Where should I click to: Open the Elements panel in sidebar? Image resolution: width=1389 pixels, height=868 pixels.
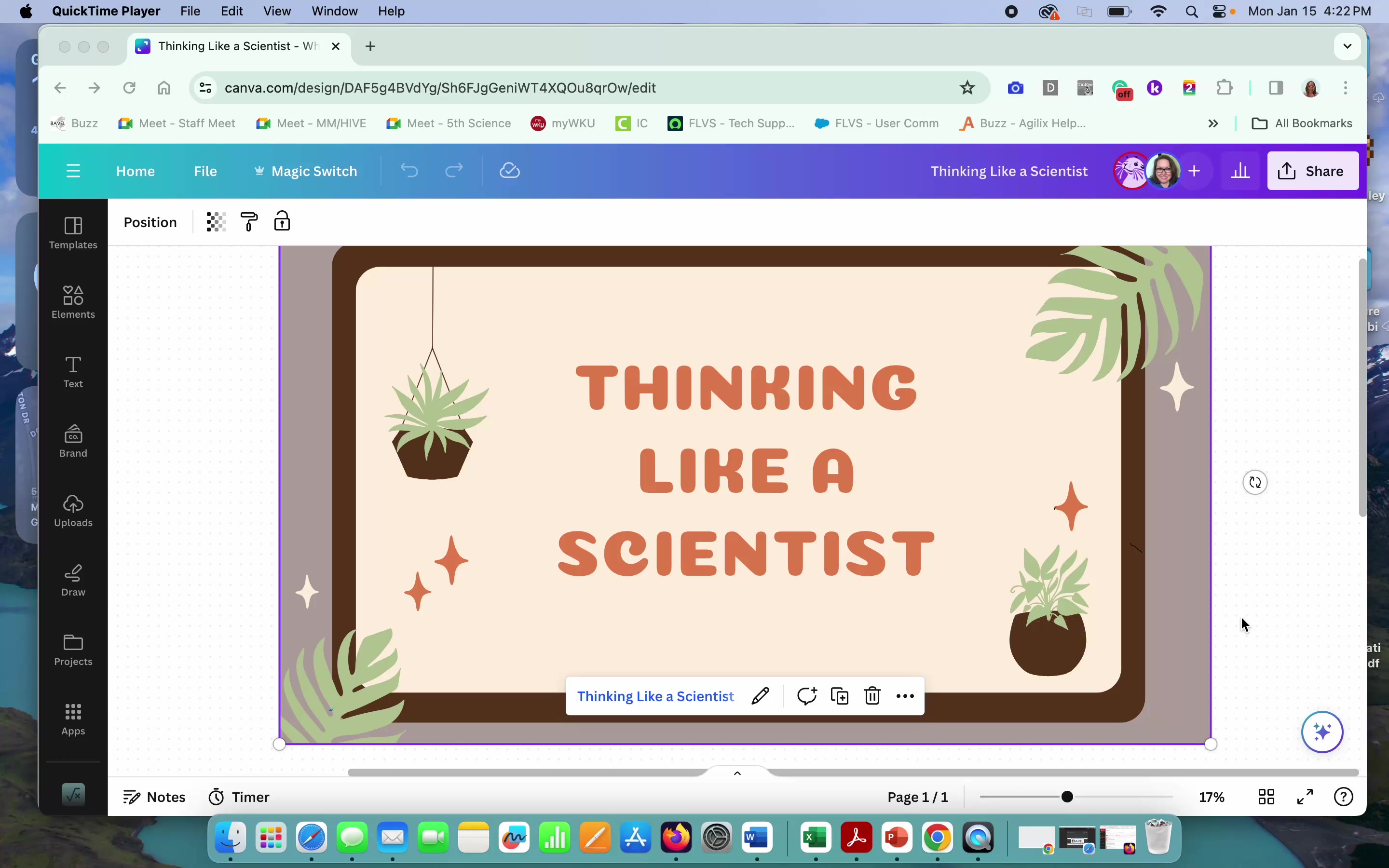pos(73,302)
